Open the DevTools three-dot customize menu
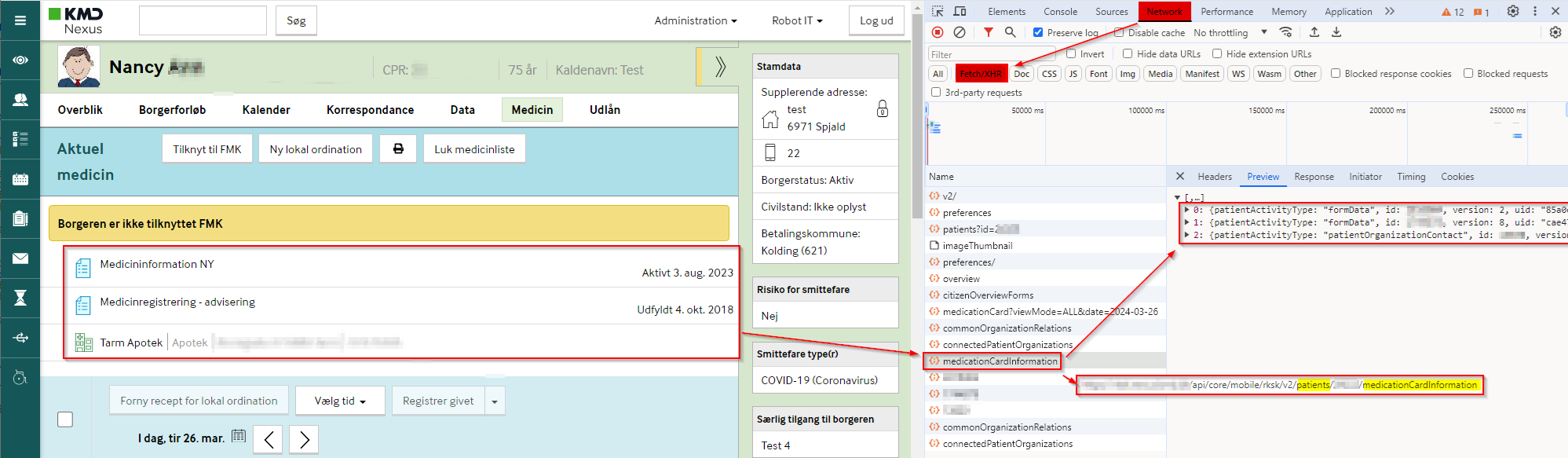1568x458 pixels. pyautogui.click(x=1535, y=11)
